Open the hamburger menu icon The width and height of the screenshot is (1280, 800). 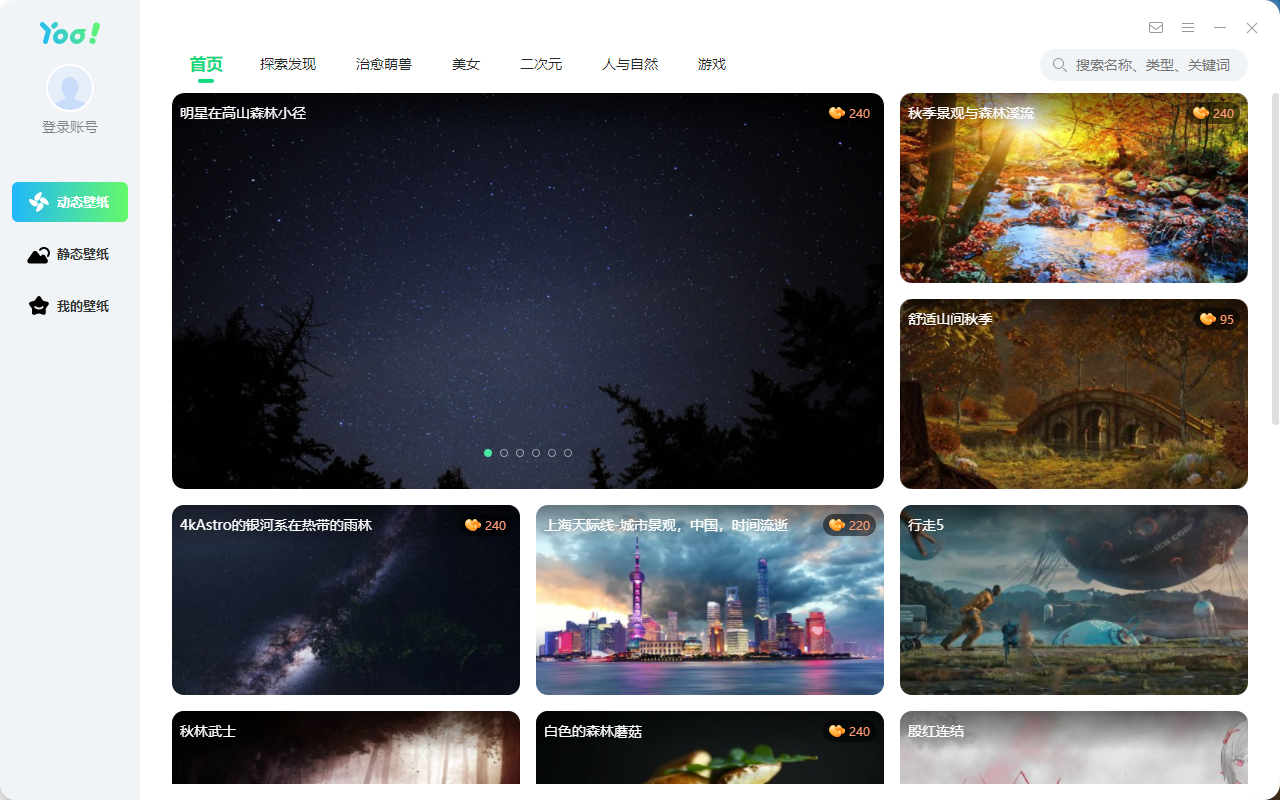click(x=1188, y=28)
